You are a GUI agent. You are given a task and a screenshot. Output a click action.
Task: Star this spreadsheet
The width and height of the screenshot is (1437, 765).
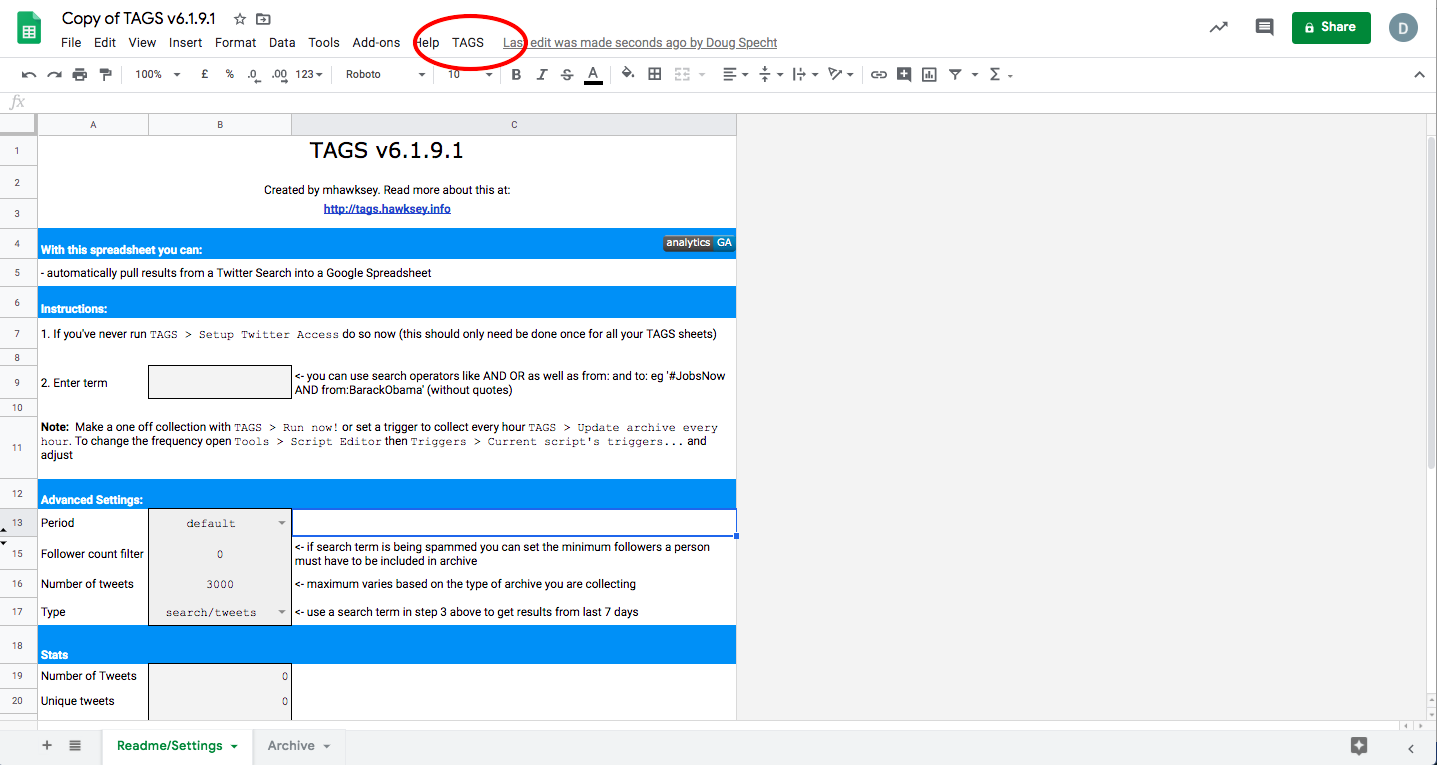240,19
